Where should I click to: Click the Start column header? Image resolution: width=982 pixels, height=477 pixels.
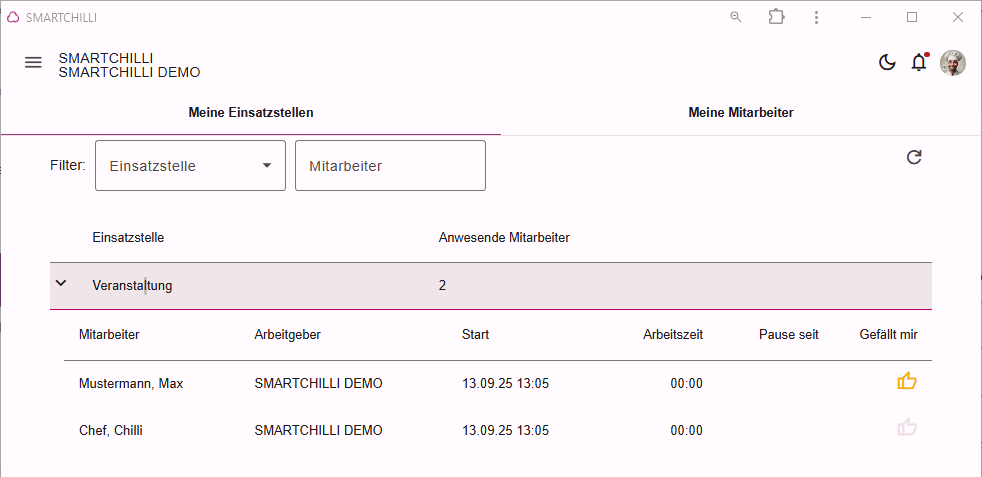(x=475, y=335)
